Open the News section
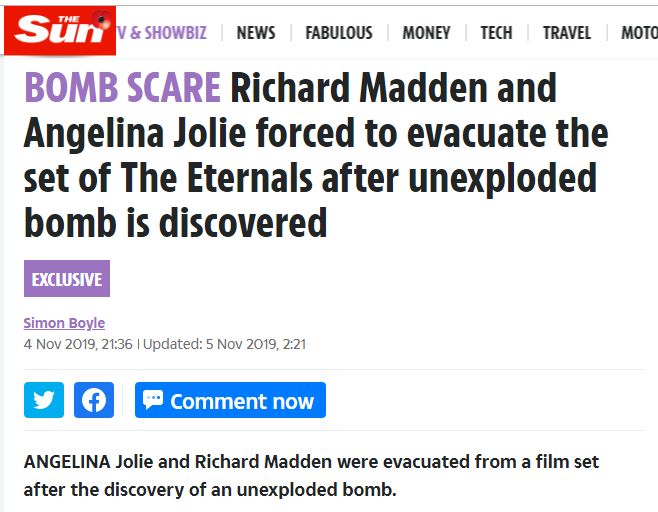The width and height of the screenshot is (658, 512). (x=256, y=33)
